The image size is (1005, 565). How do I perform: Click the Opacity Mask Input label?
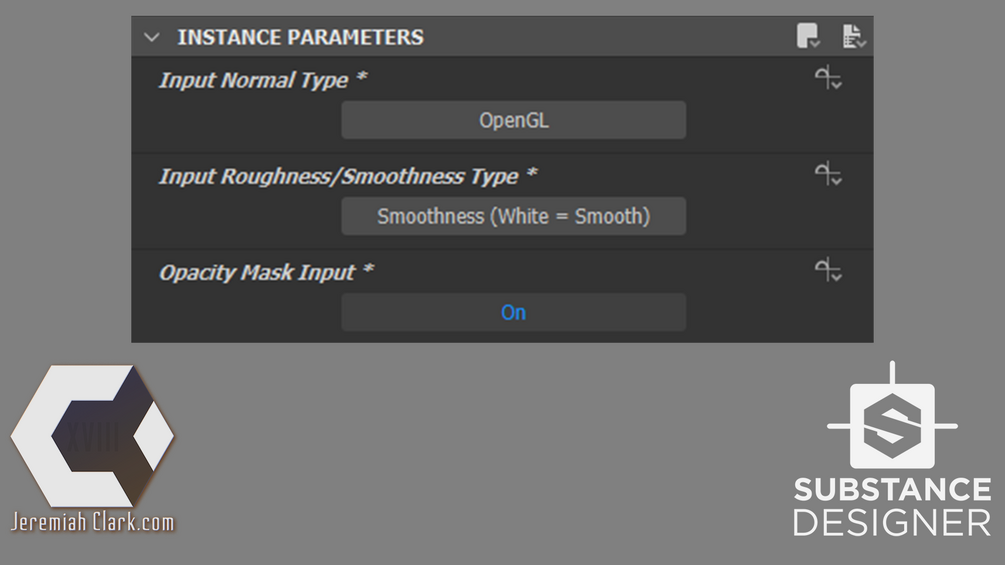(x=257, y=272)
